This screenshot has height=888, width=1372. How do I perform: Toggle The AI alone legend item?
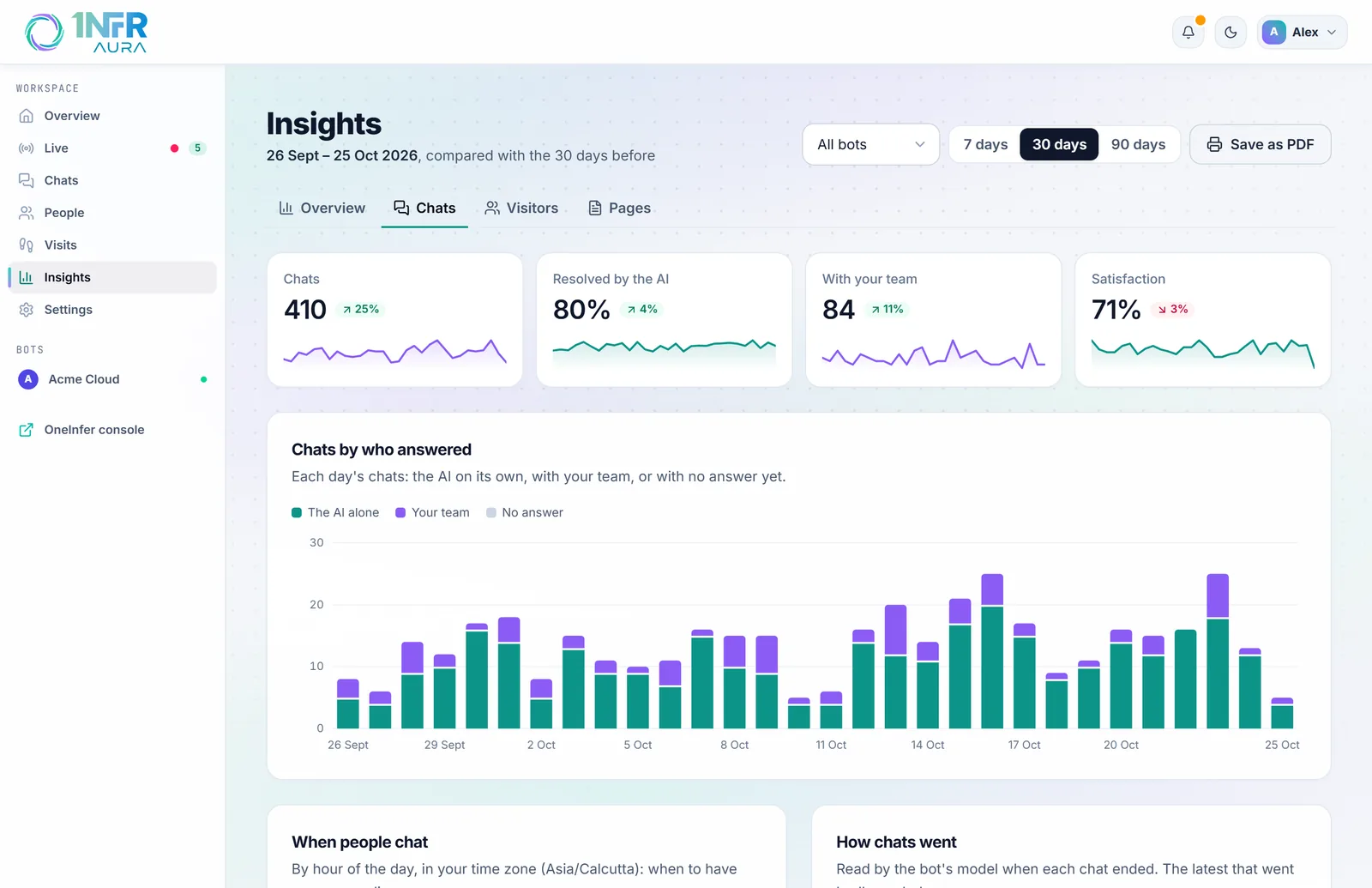coord(335,512)
